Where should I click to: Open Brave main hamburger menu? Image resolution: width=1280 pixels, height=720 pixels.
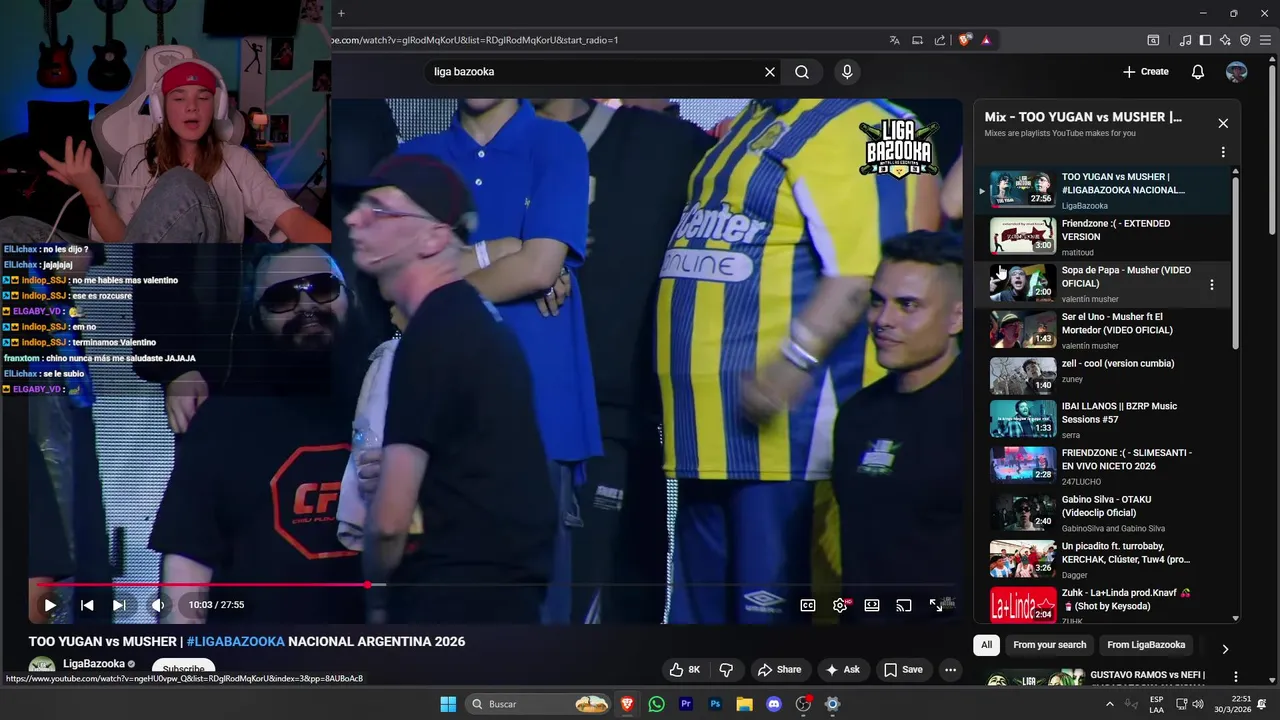[1265, 40]
